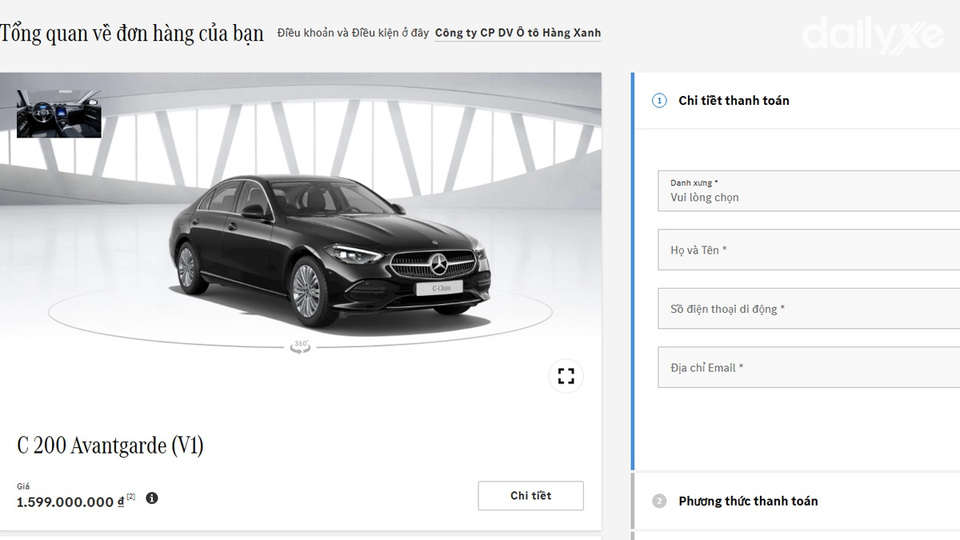The width and height of the screenshot is (960, 540).
Task: Collapse the "Chi tiết thanh toán" section label
Action: [x=734, y=100]
